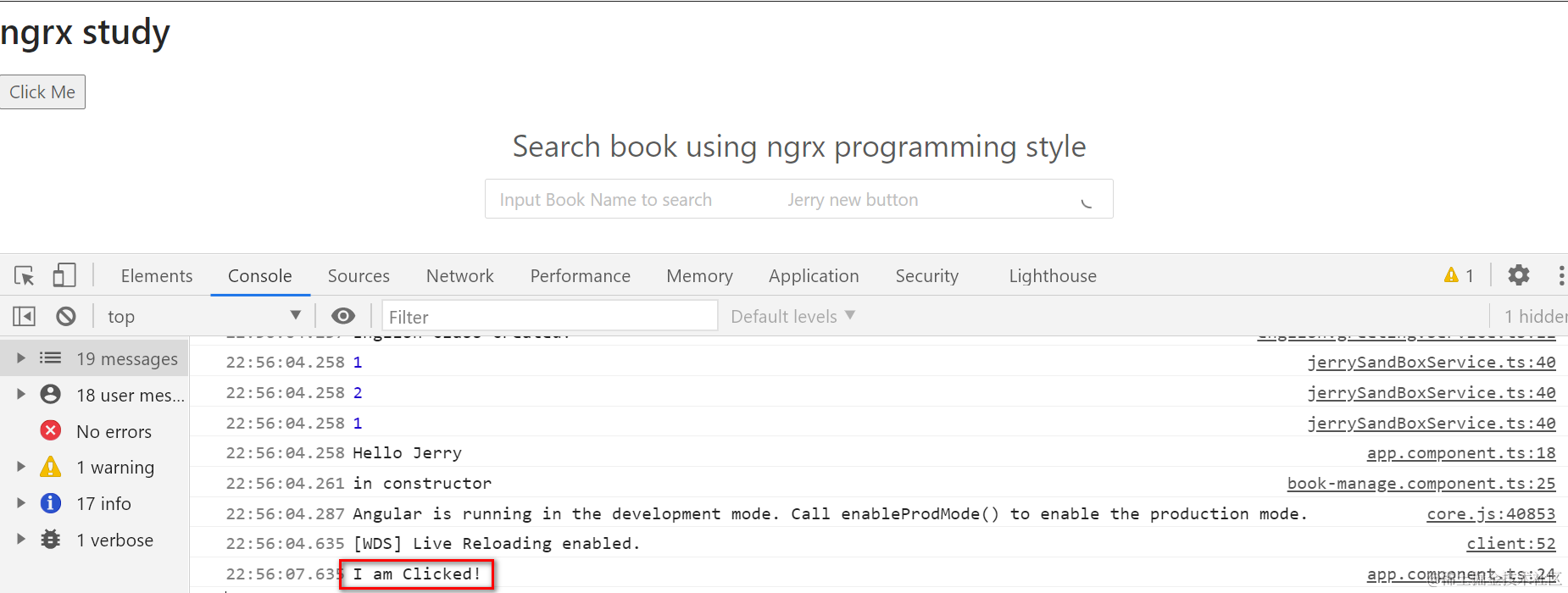Switch to the Sources tab
1568x593 pixels.
coord(359,275)
